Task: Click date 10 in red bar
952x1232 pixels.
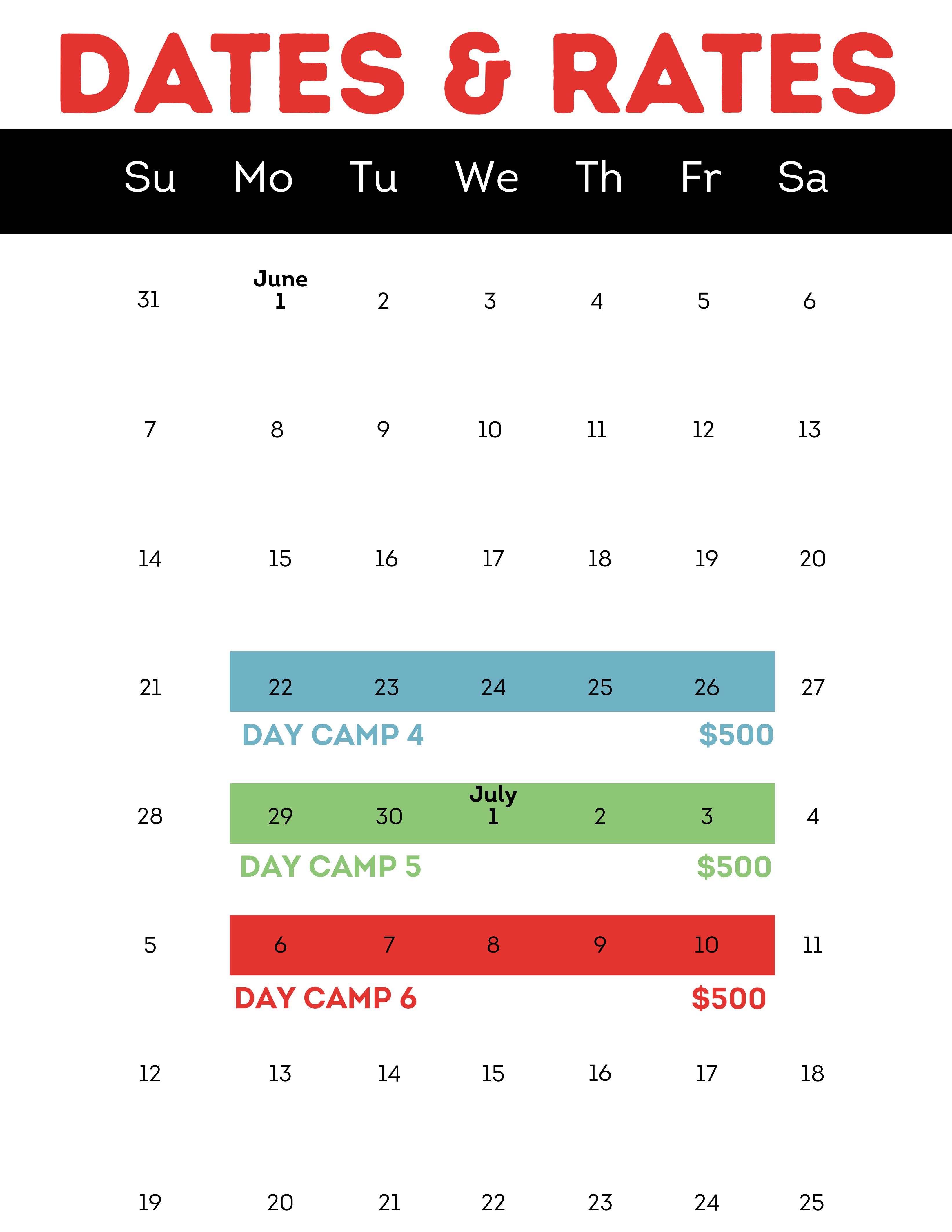Action: click(x=706, y=945)
